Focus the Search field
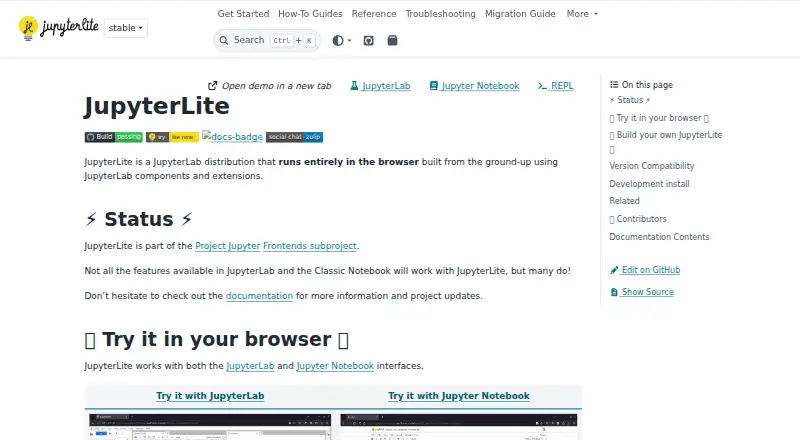Image resolution: width=800 pixels, height=440 pixels. point(267,40)
